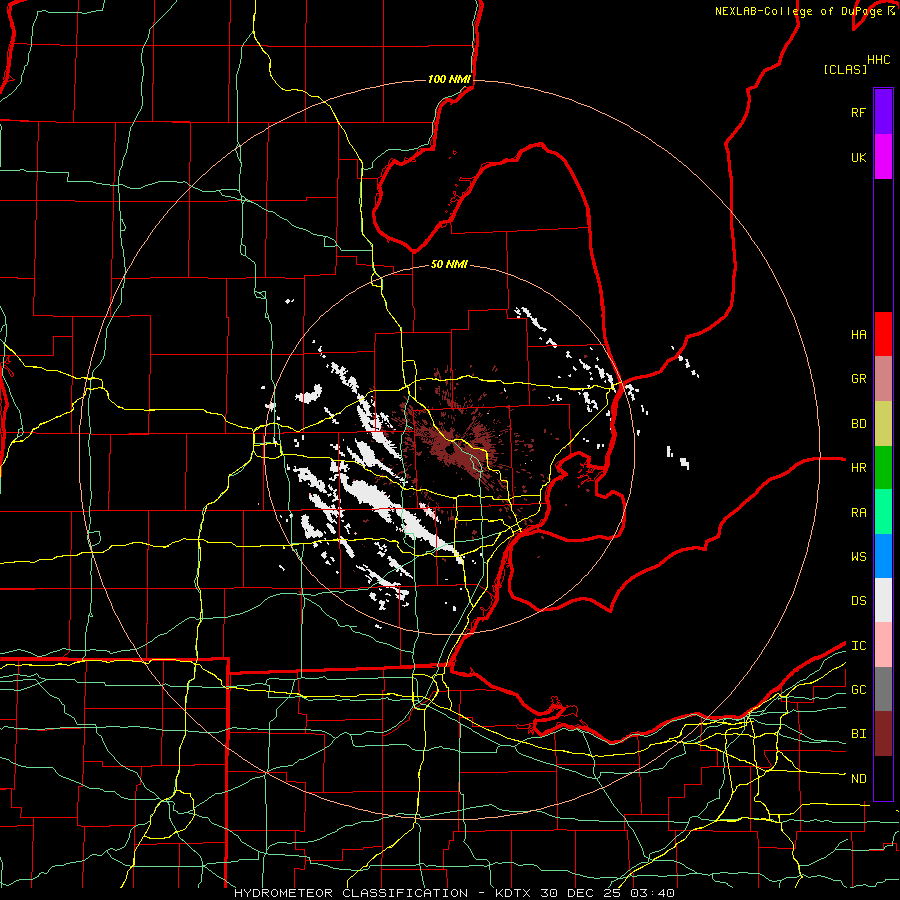This screenshot has width=900, height=900.
Task: Select the BD yellow legend block
Action: tap(883, 424)
